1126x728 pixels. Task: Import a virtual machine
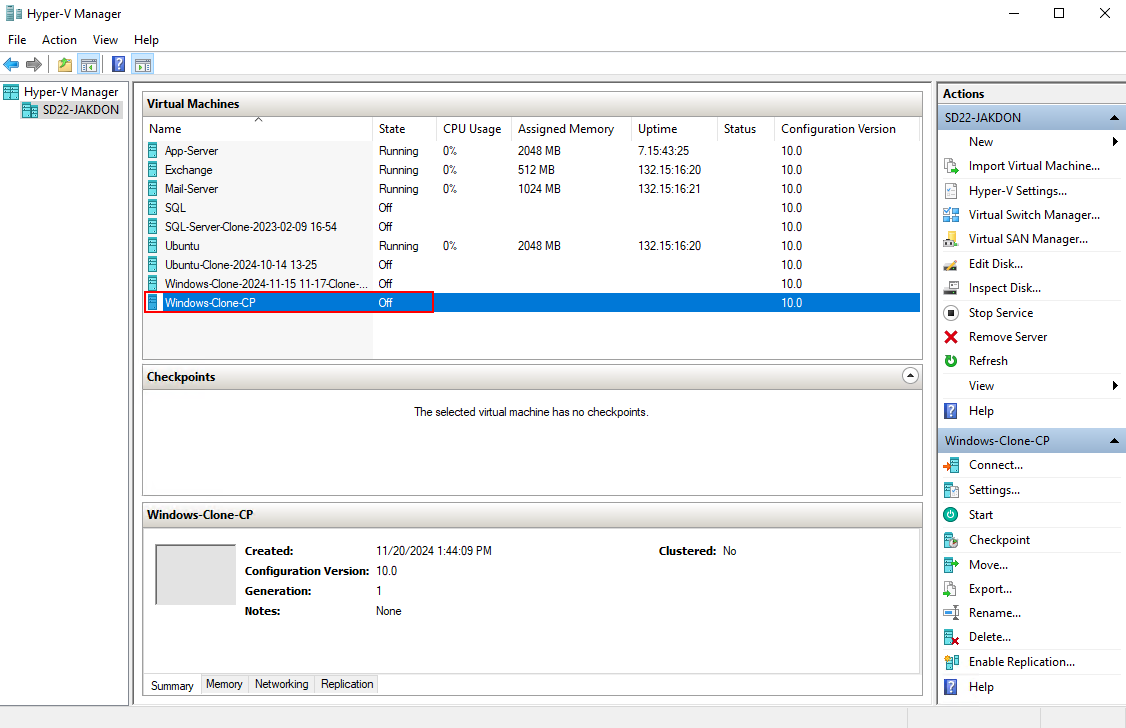pos(1030,165)
